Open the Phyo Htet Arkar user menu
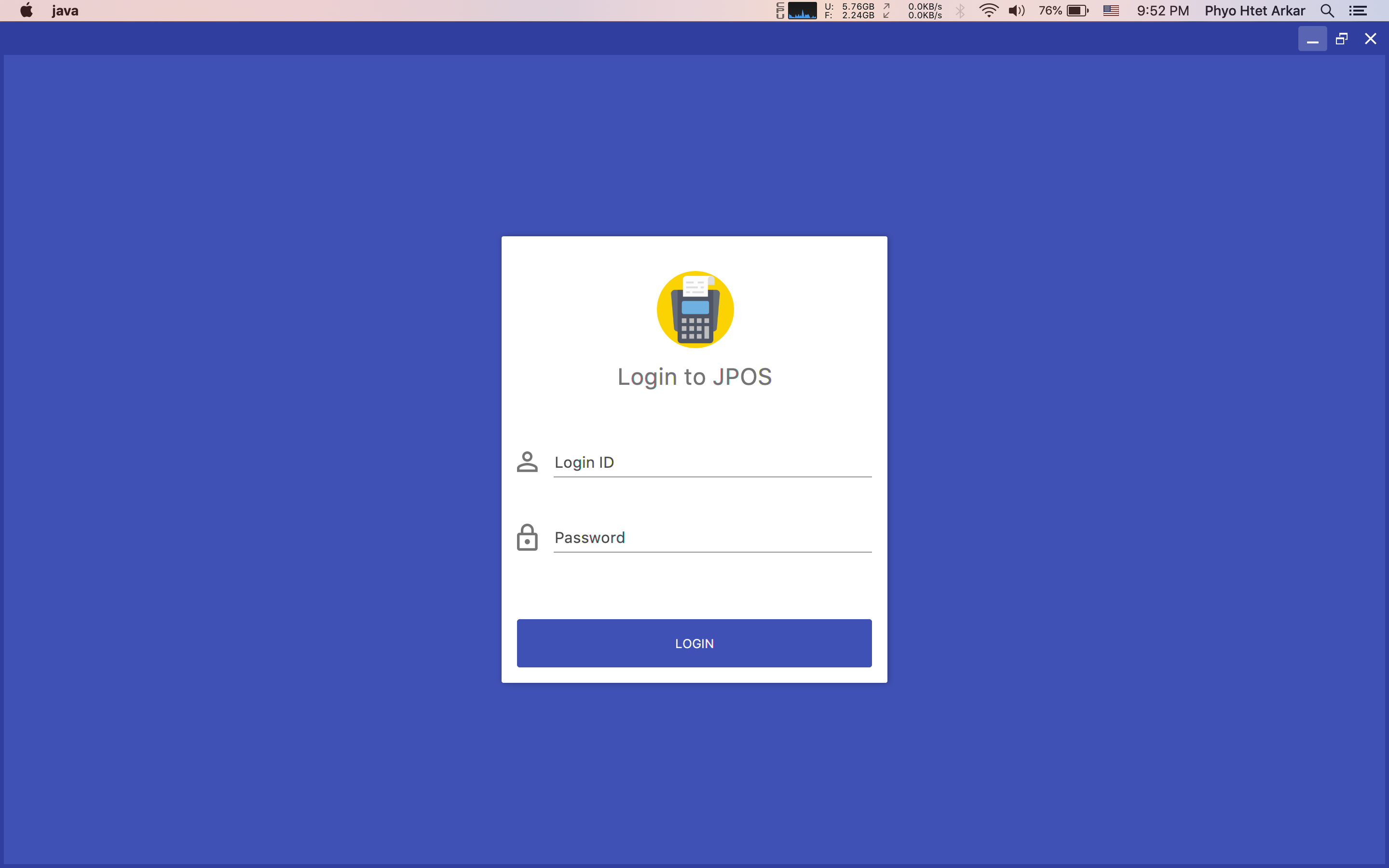This screenshot has height=868, width=1389. click(x=1255, y=10)
